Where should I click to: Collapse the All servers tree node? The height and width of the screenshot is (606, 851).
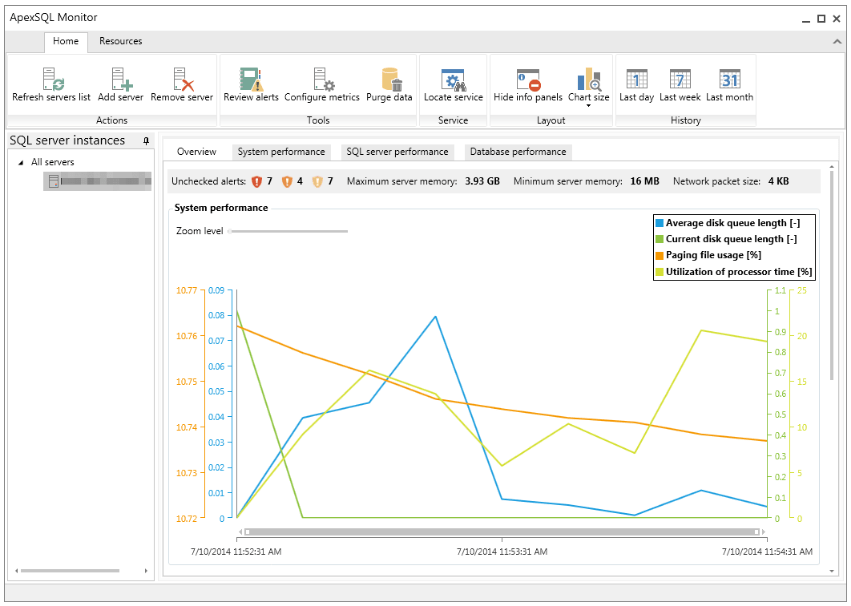(x=21, y=162)
